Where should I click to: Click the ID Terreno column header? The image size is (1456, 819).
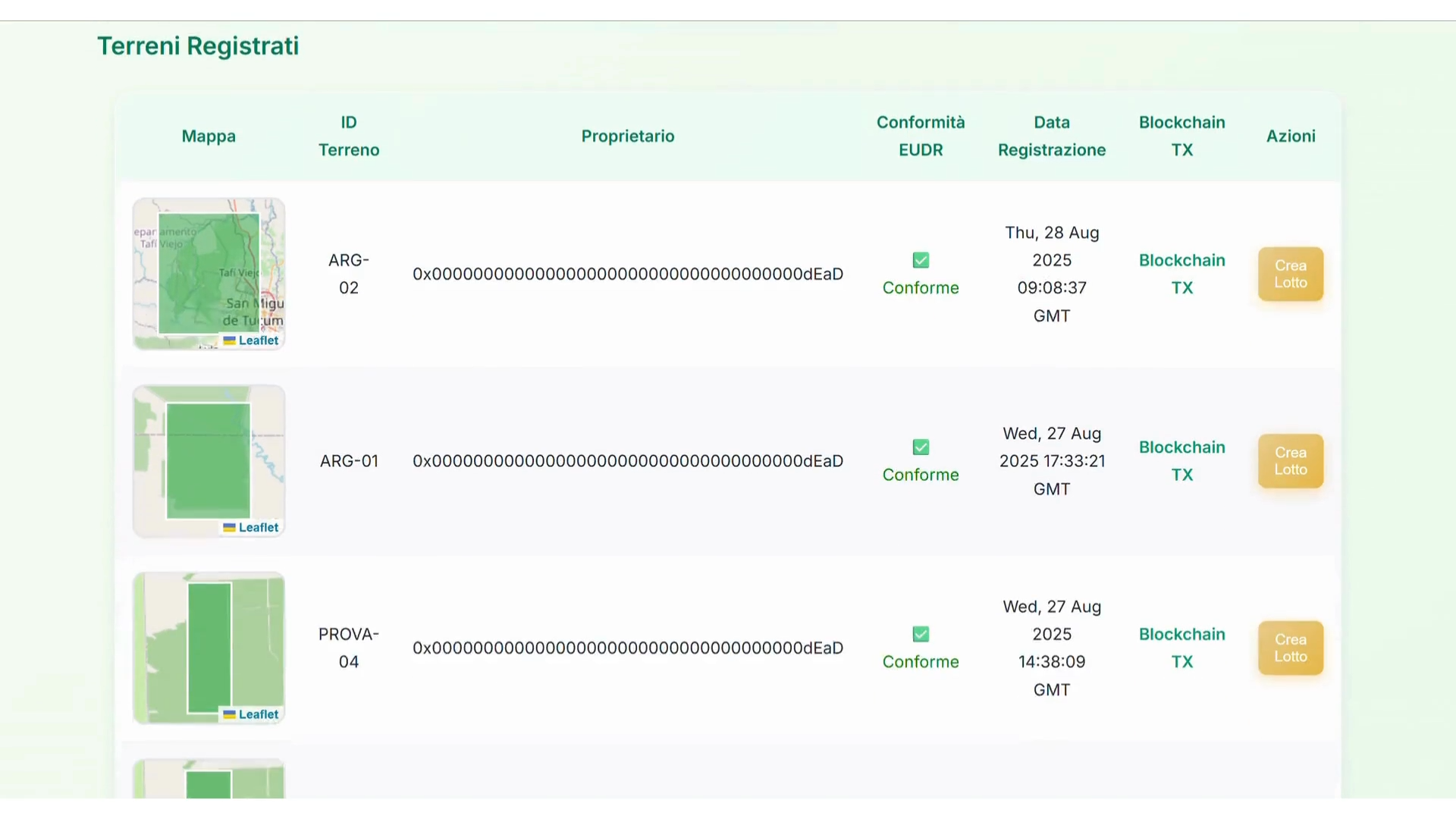(349, 136)
